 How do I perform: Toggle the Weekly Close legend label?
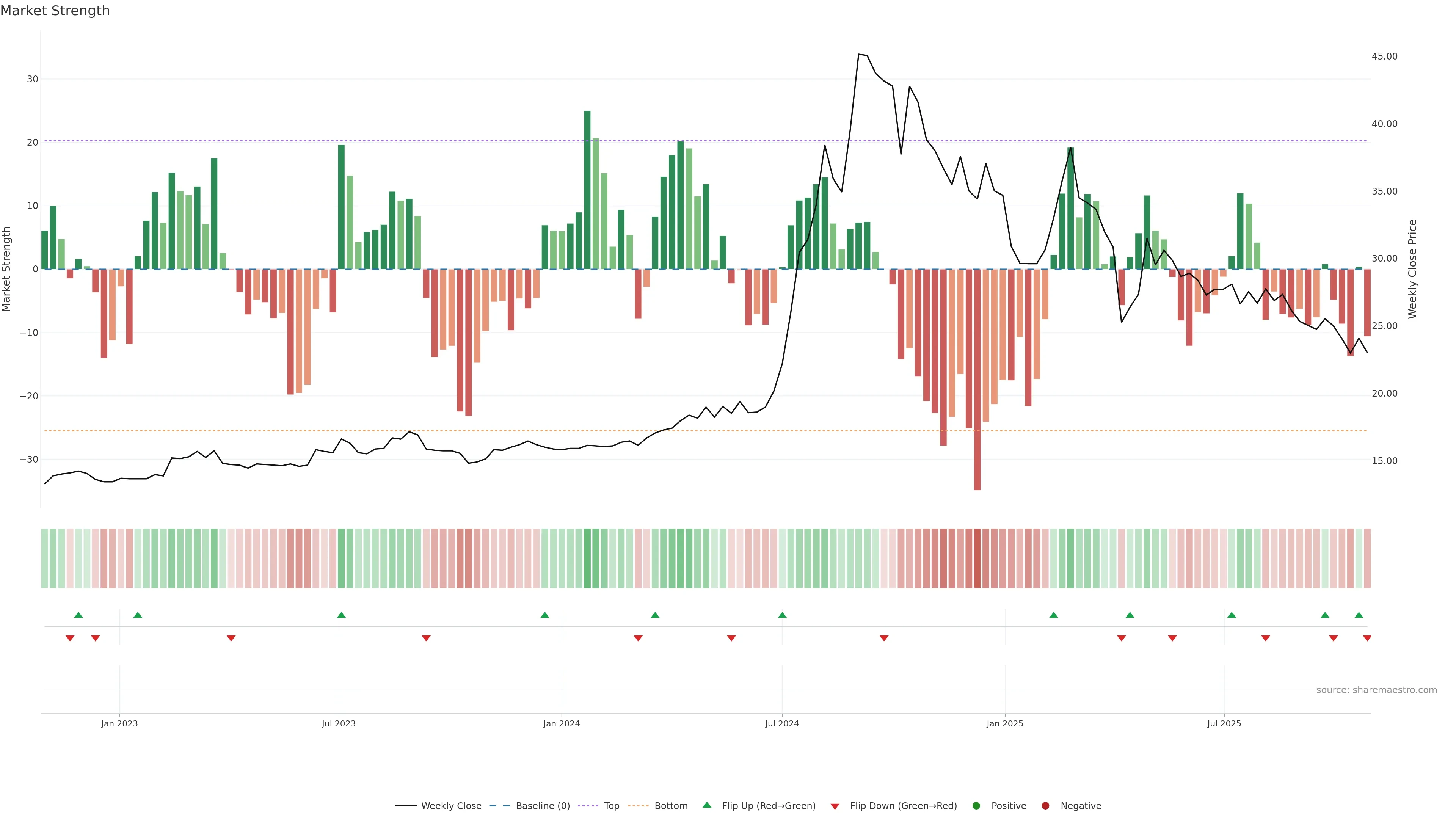[x=451, y=806]
